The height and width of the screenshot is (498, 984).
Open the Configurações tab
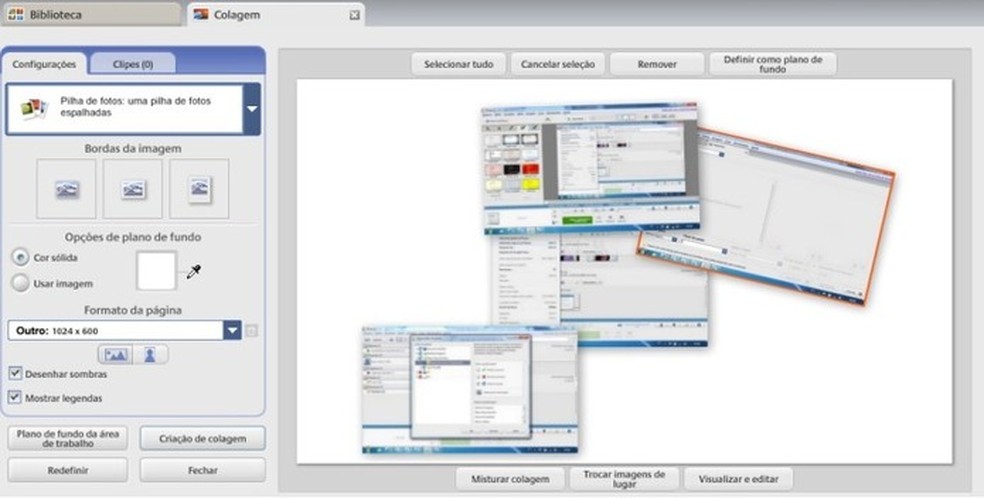44,64
